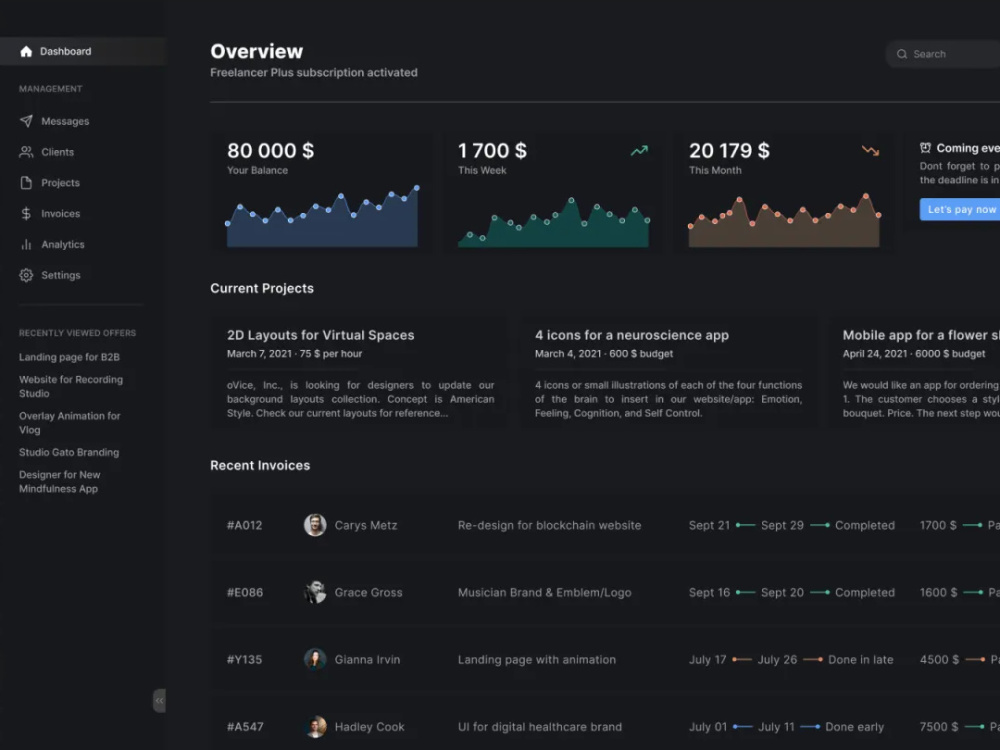Click the Grace Gross client name
This screenshot has height=750, width=1000.
[369, 592]
